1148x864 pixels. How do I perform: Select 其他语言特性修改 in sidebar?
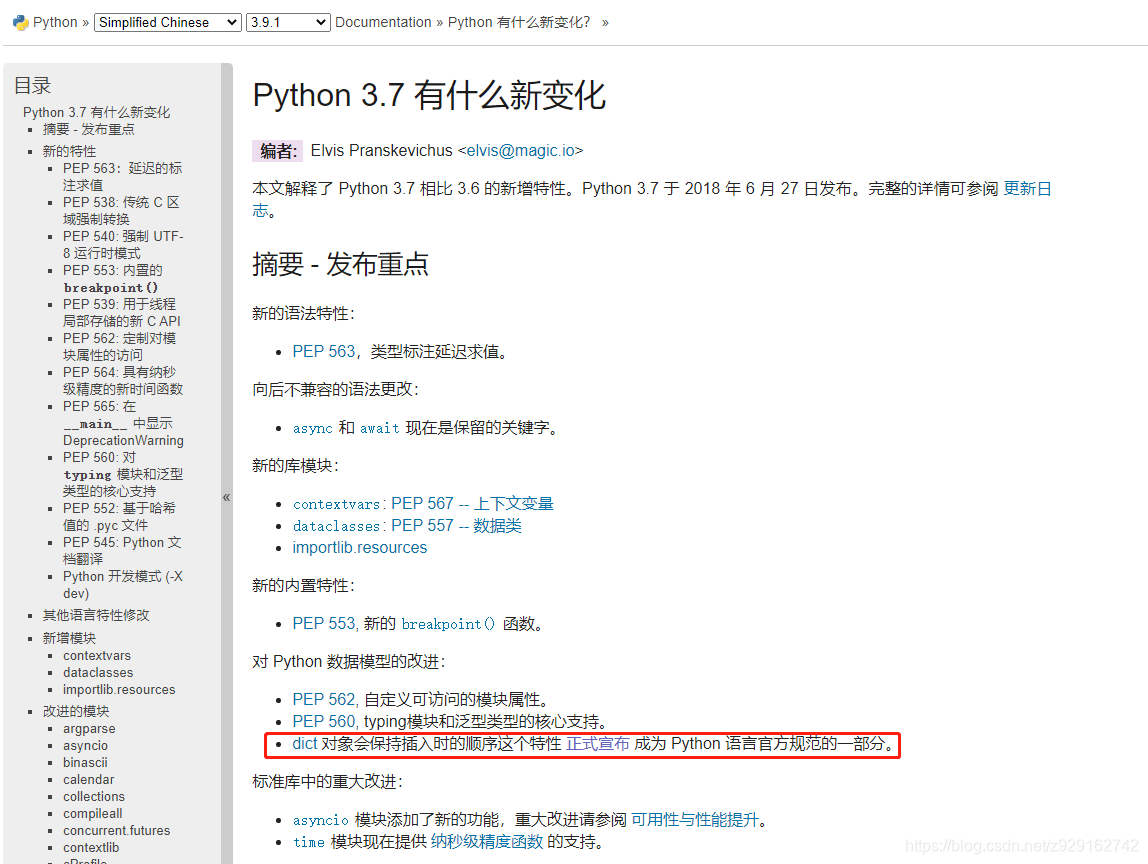pos(96,615)
